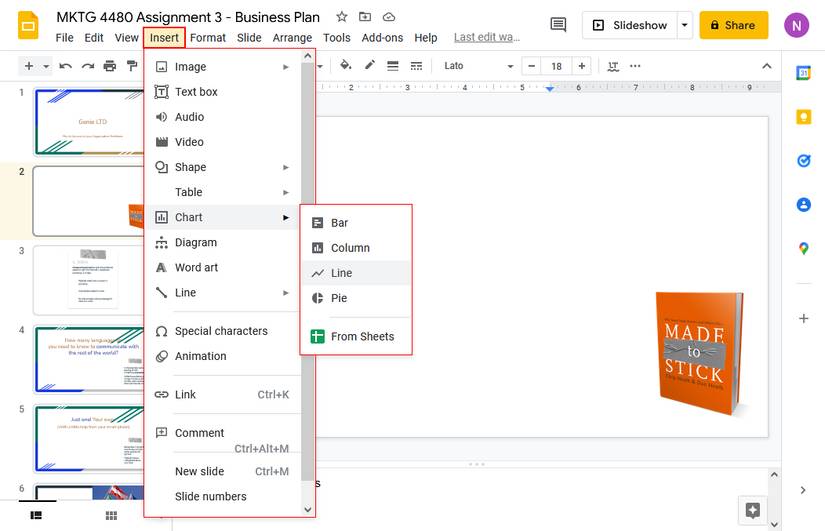Click the Move to folder icon
The height and width of the screenshot is (531, 825).
[365, 17]
